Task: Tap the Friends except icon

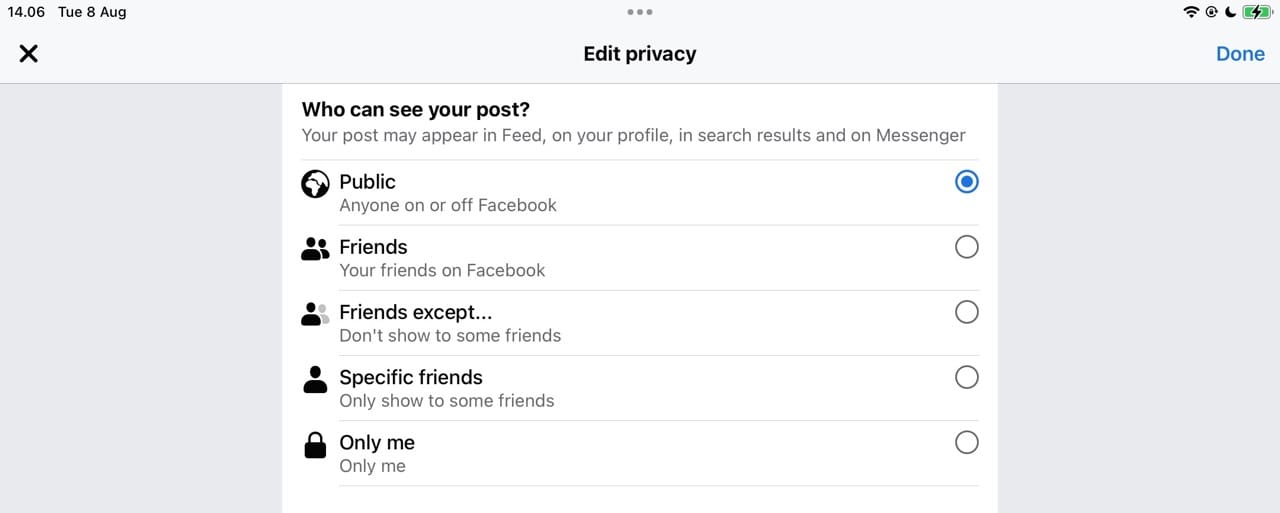Action: 315,314
